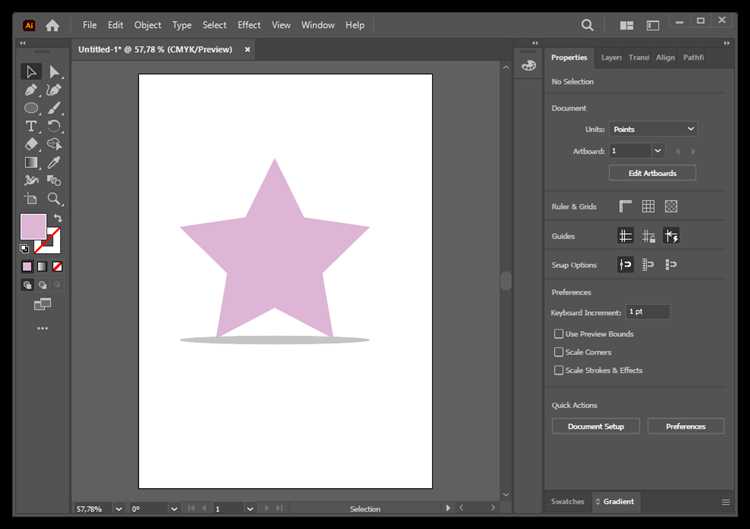Choose the Direct Selection tool
Viewport: 750px width, 529px height.
pos(54,72)
